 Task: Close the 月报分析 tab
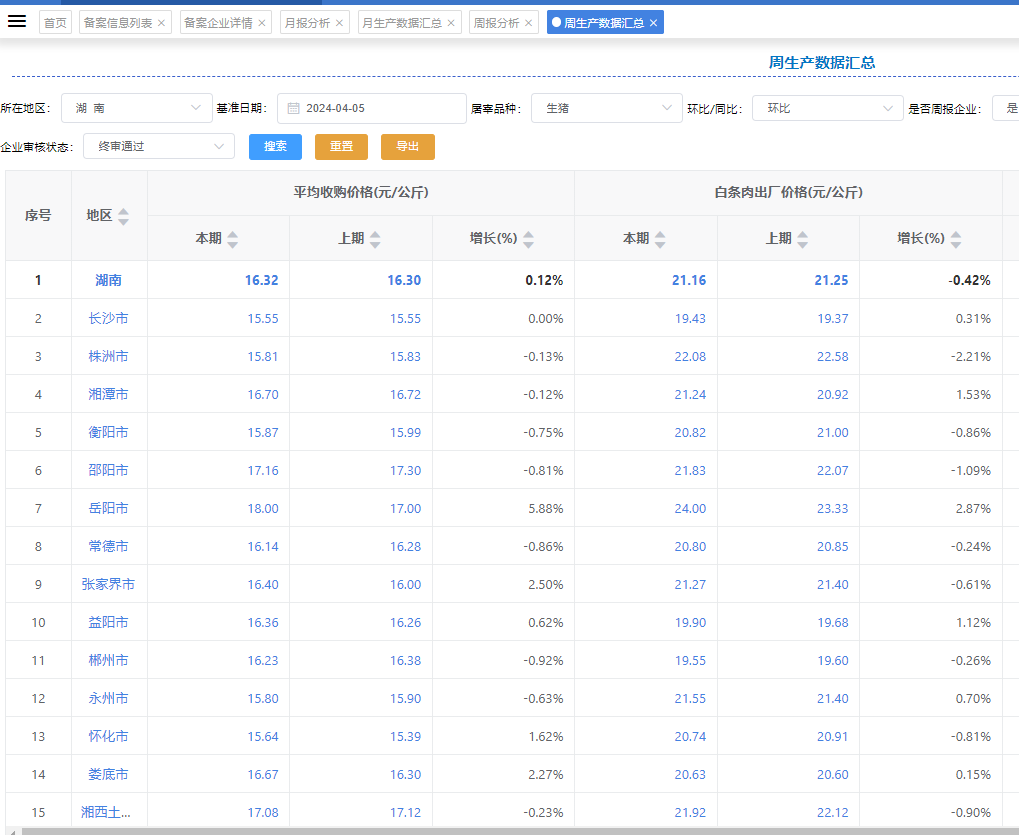[339, 23]
